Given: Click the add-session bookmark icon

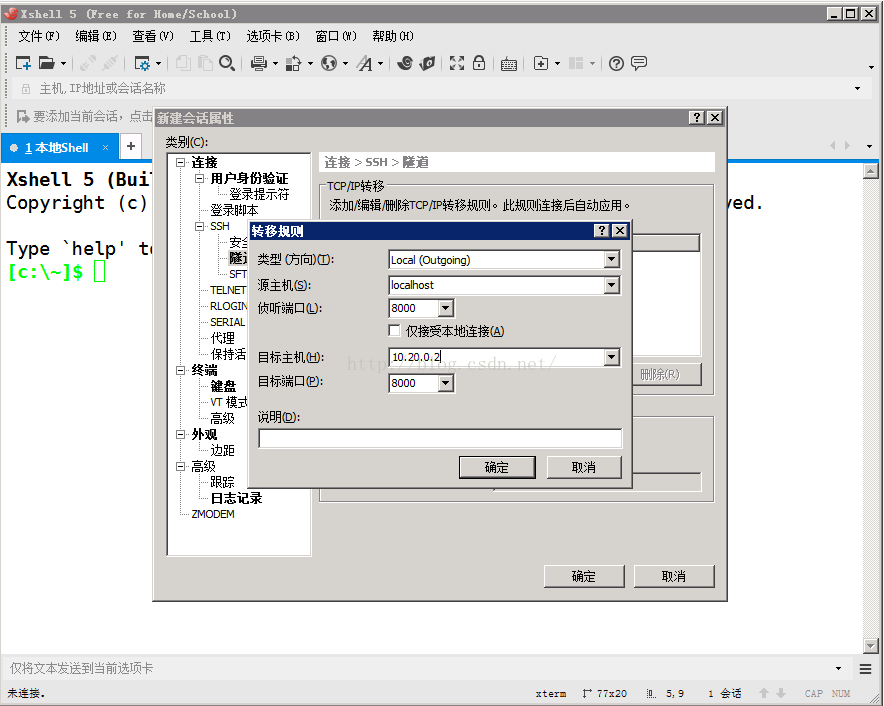Looking at the screenshot, I should pos(23,116).
